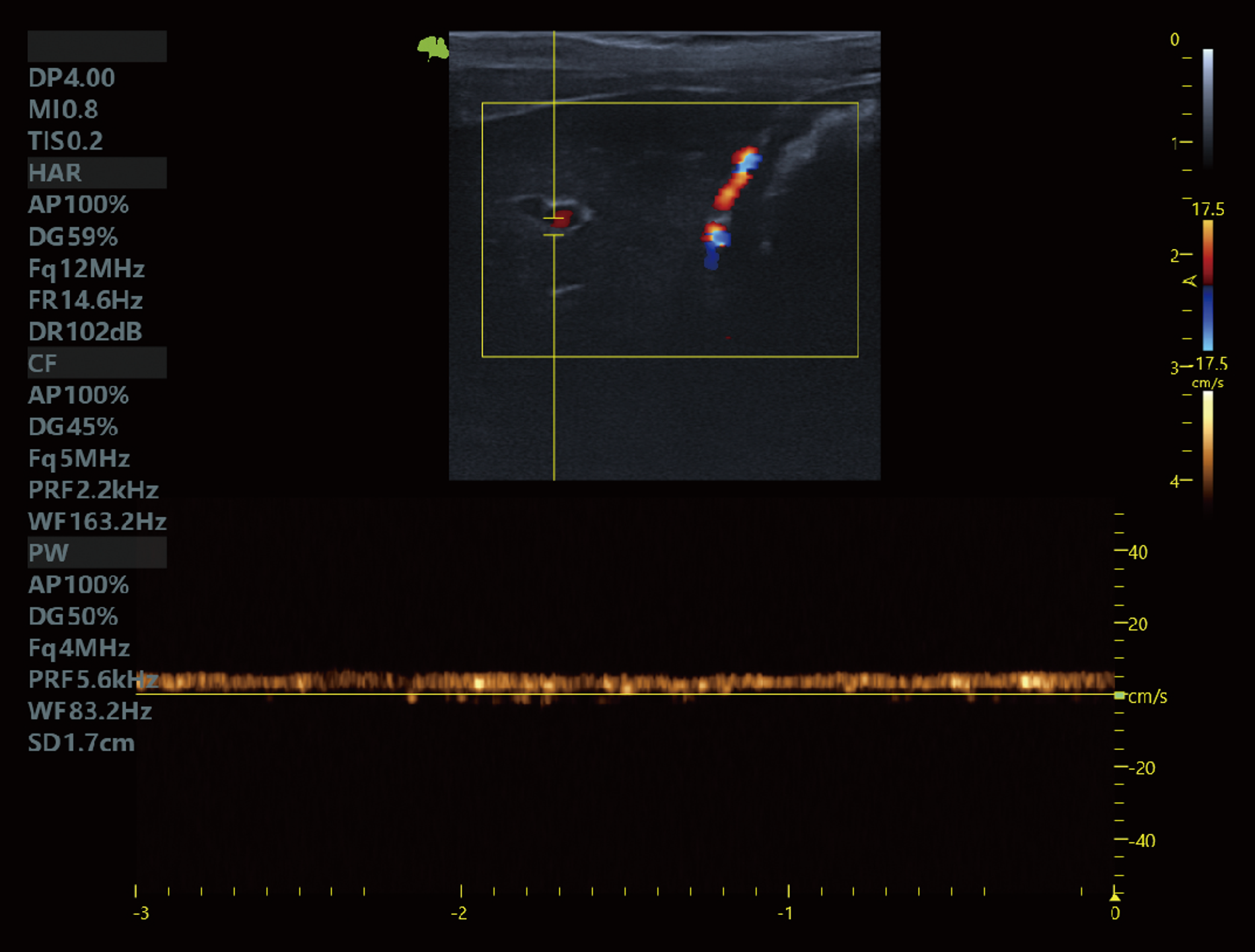Click the AP100% power value under PW

(78, 584)
